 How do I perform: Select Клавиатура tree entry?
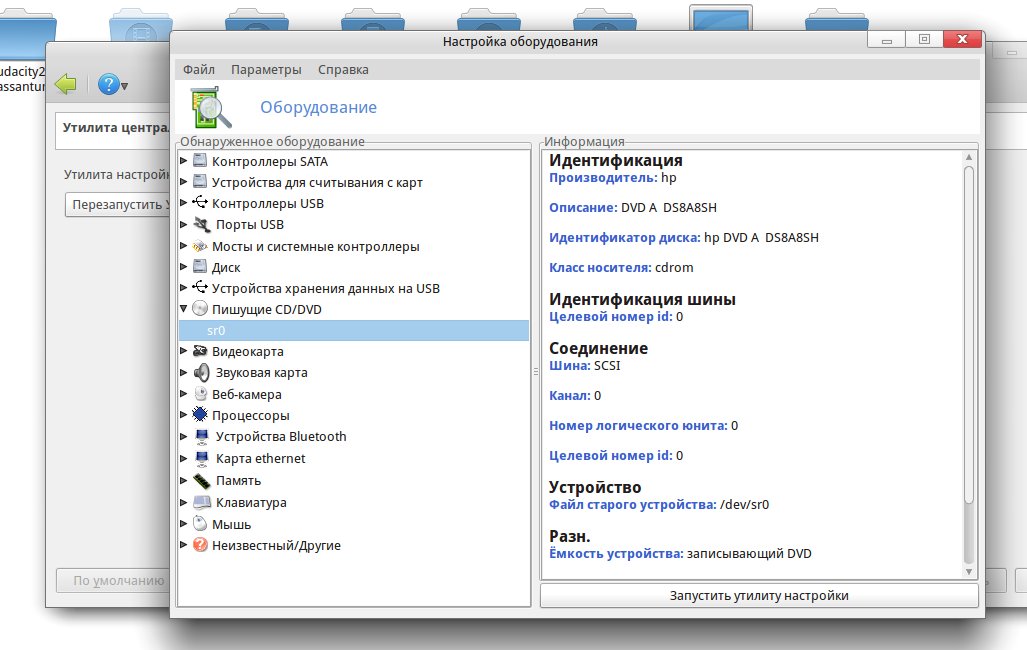251,503
